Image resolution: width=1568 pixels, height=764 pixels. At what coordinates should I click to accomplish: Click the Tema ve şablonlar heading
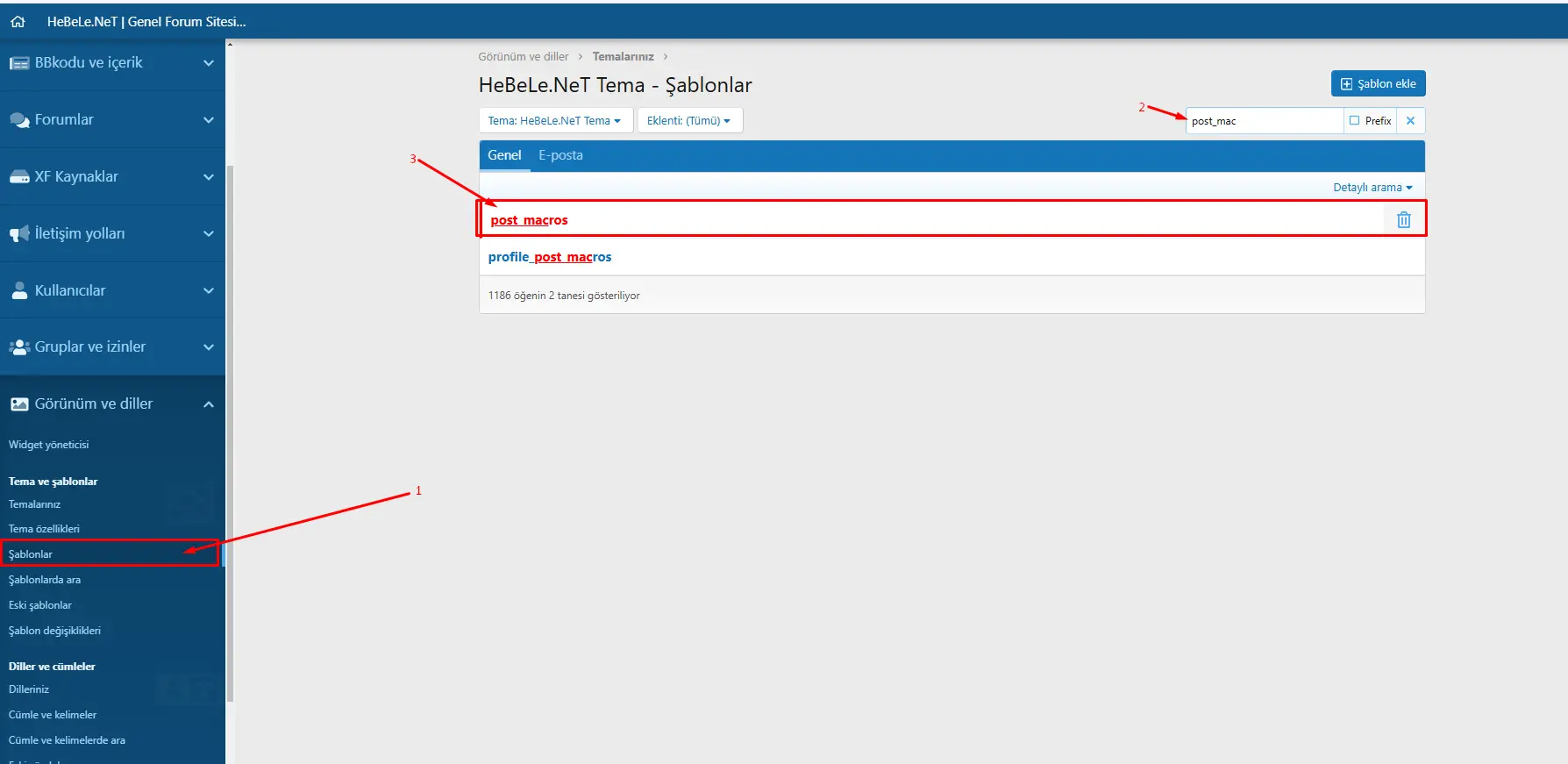tap(53, 482)
